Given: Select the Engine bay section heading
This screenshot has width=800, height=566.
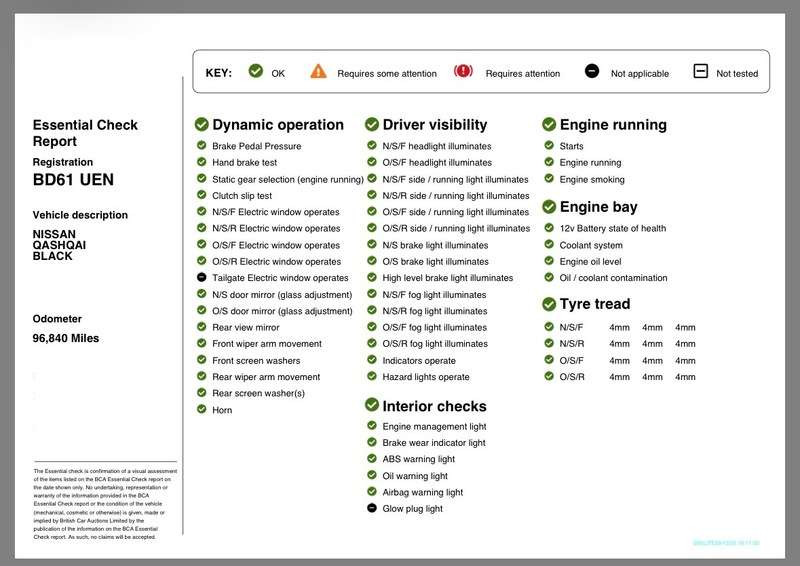Looking at the screenshot, I should click(x=598, y=207).
